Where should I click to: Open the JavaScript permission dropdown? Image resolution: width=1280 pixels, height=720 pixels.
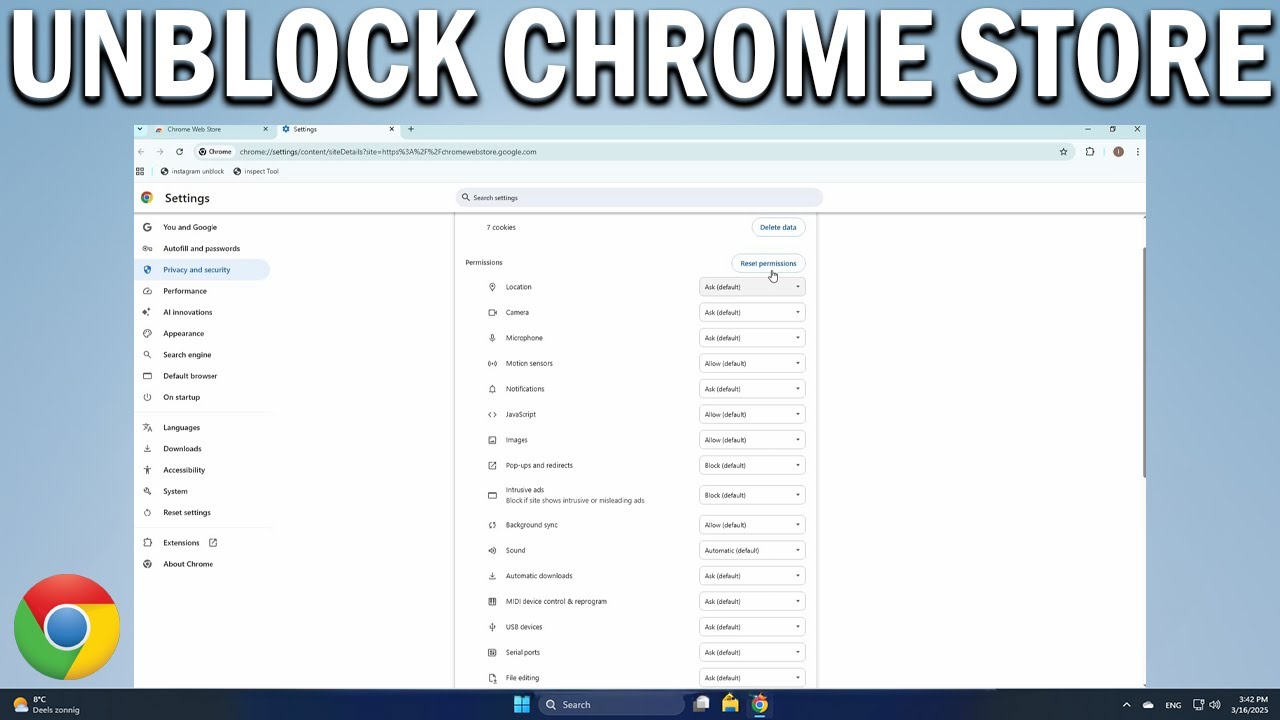tap(752, 414)
